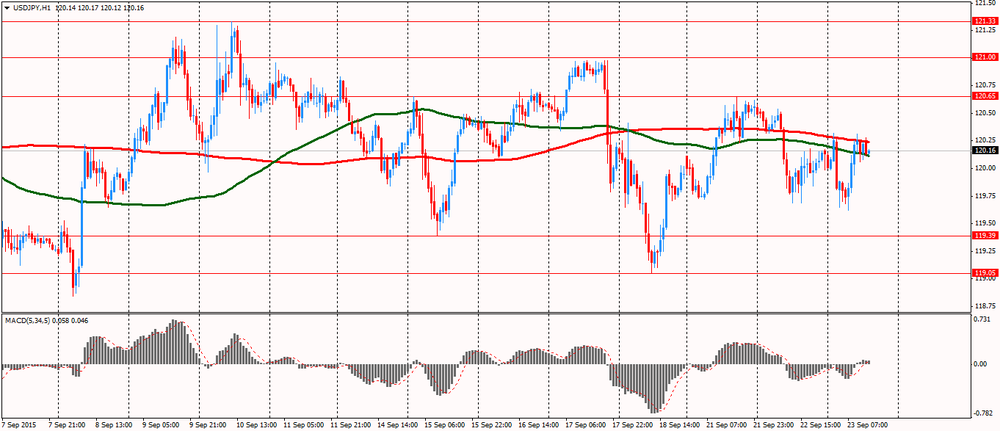Click the 21 Sep 07:00 time axis label
The image size is (1000, 431).
click(726, 424)
